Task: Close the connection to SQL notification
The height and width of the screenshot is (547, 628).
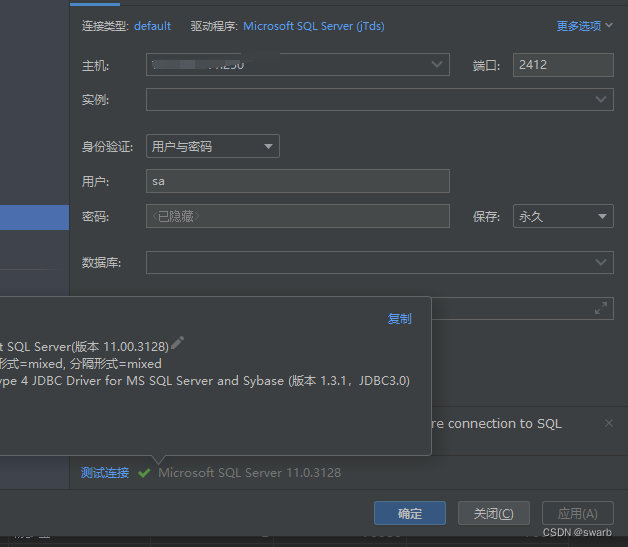Action: tap(609, 423)
